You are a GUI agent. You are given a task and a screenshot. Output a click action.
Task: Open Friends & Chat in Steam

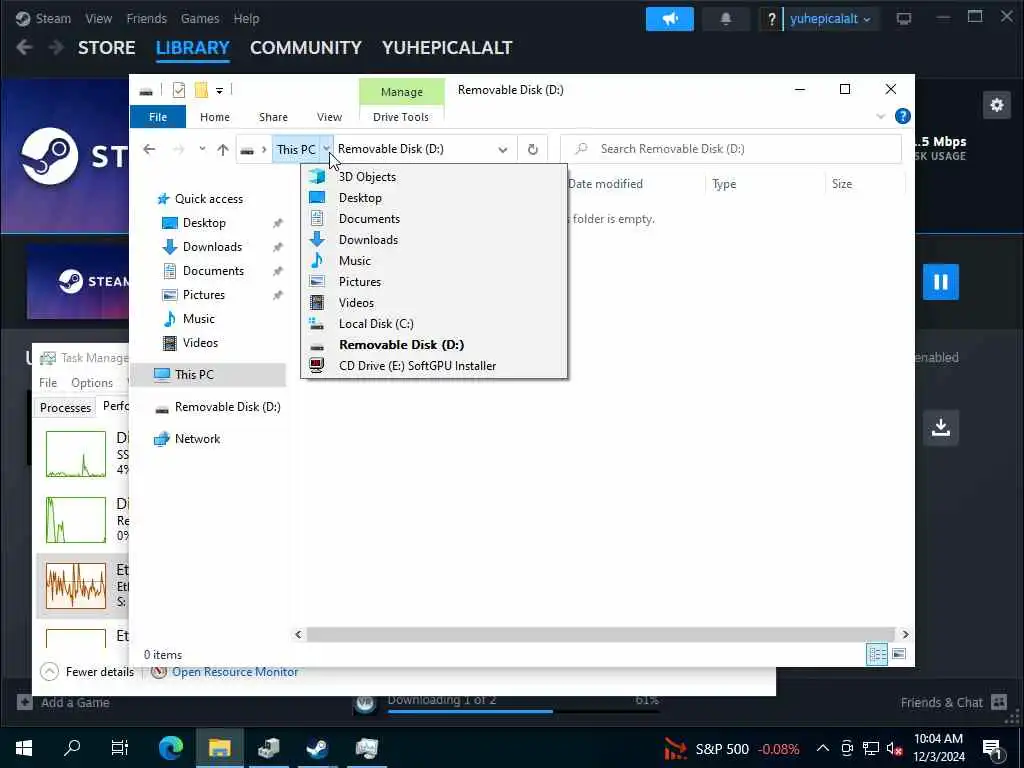coord(953,703)
